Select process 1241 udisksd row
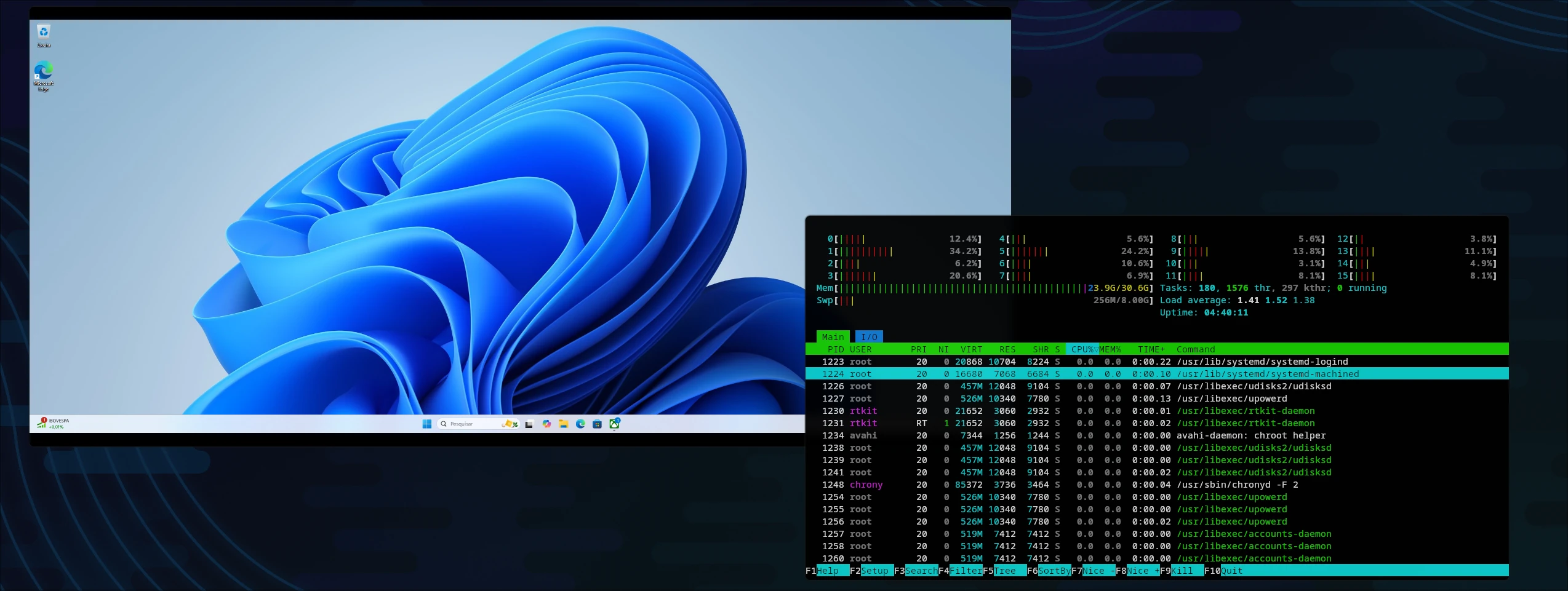1568x591 pixels. (1157, 472)
